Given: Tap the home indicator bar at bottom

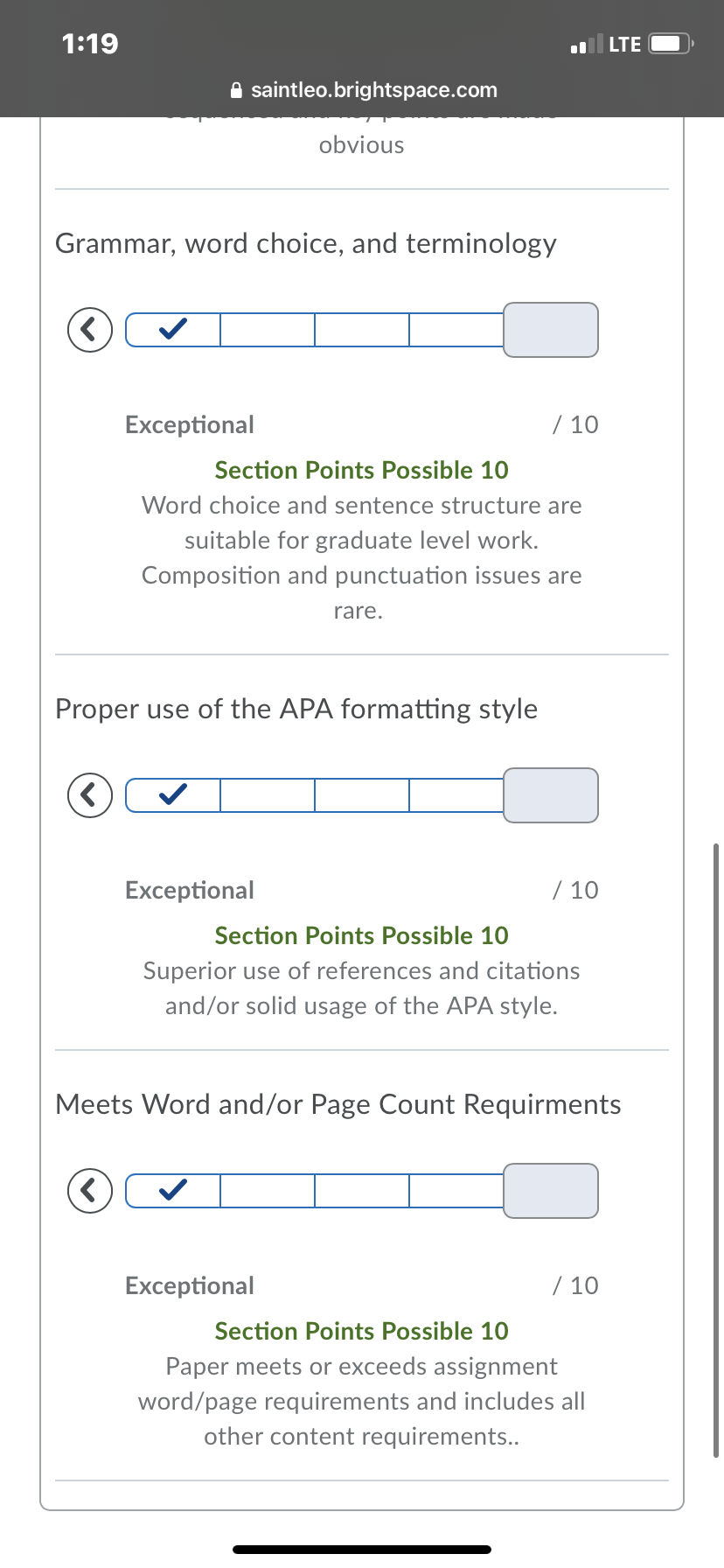Looking at the screenshot, I should coord(362,1549).
